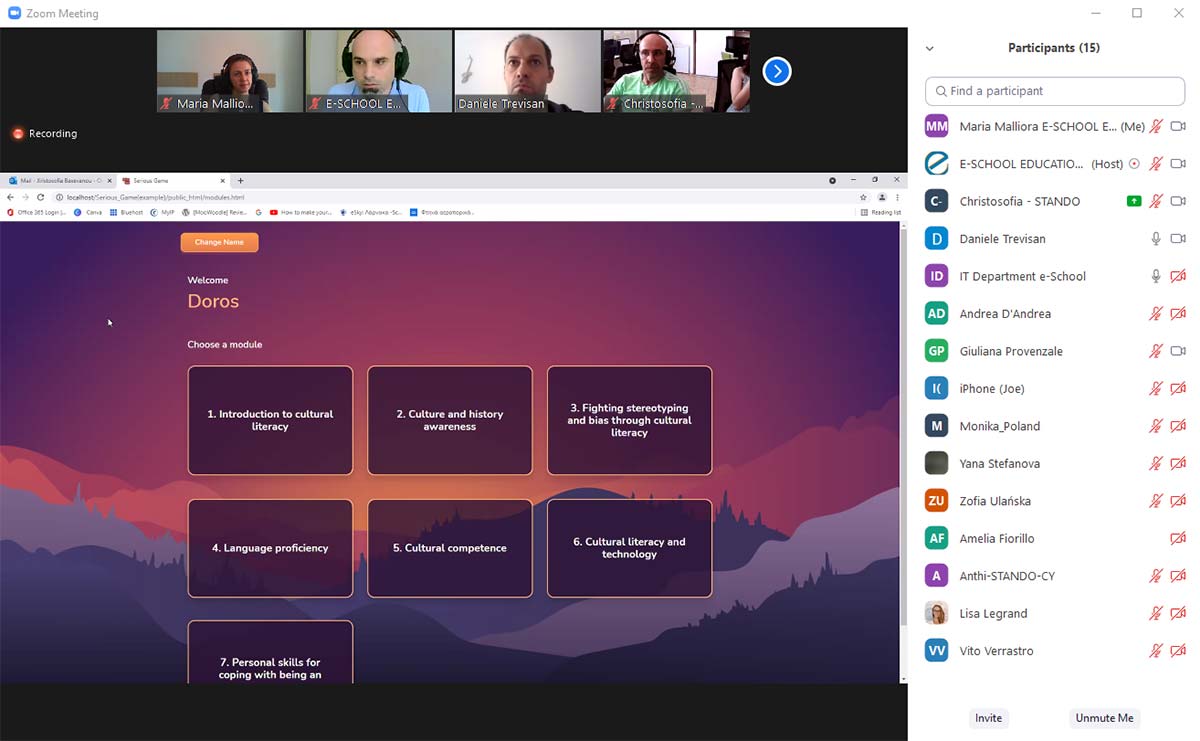Click the camera icon beside Giuliana Provenzale
Screen dimensions: 1200x741
(1178, 351)
